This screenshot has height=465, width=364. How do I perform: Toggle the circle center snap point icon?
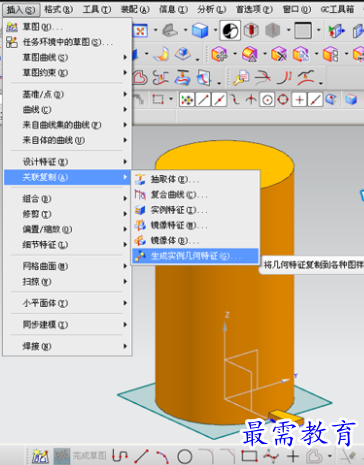point(267,99)
